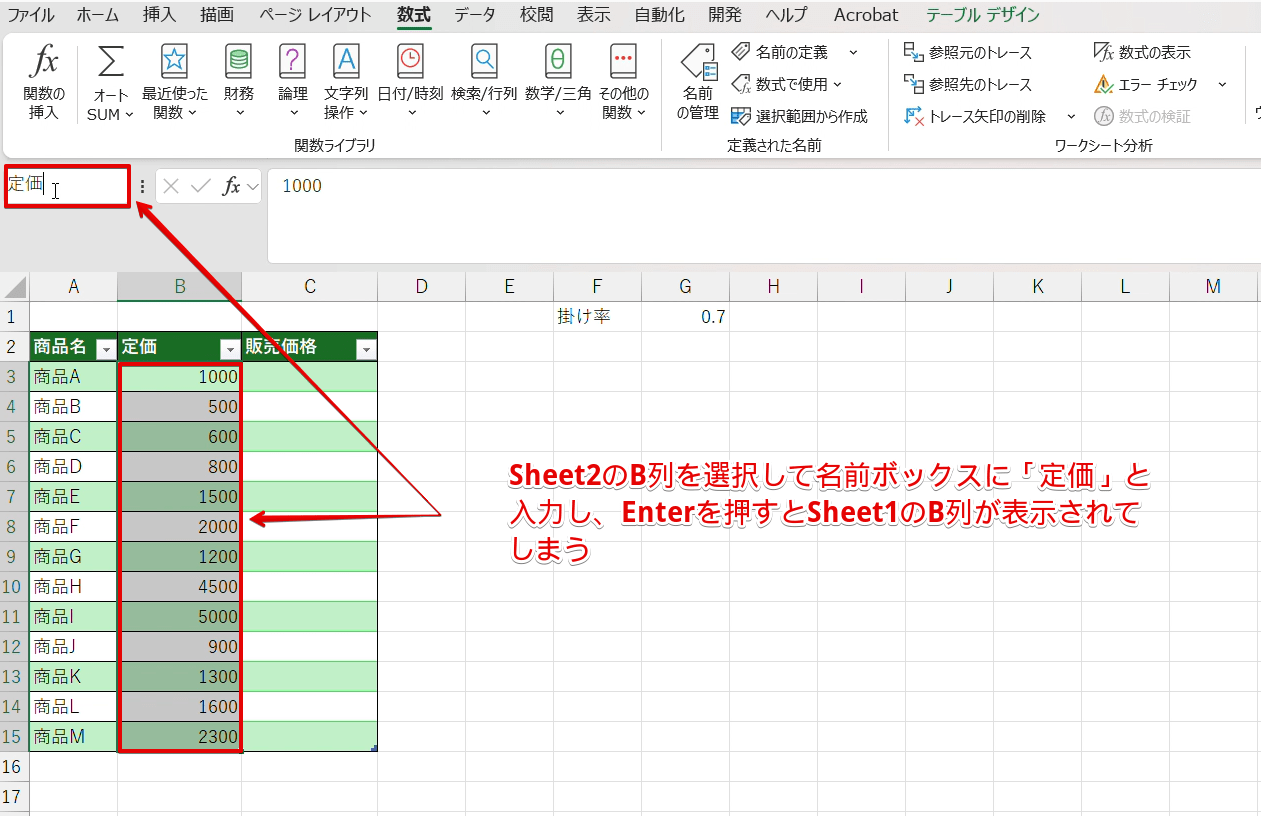Open the 最近使った関数 star icon
1261x816 pixels.
point(175,61)
